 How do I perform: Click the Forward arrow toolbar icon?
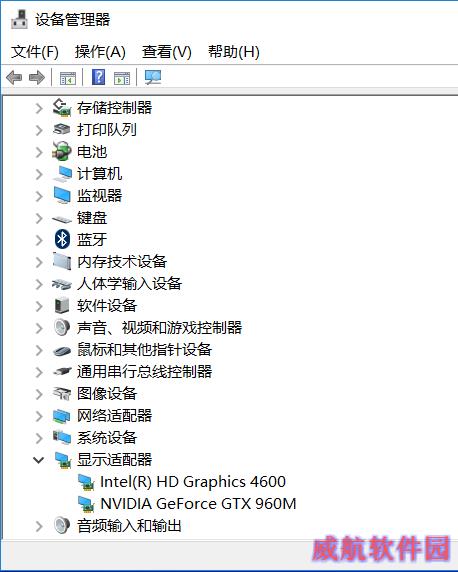(36, 77)
